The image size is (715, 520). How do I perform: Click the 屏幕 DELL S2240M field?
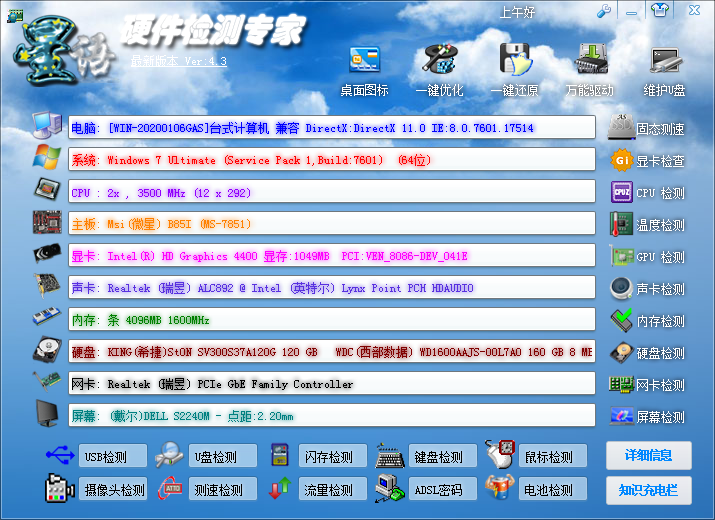click(x=332, y=416)
